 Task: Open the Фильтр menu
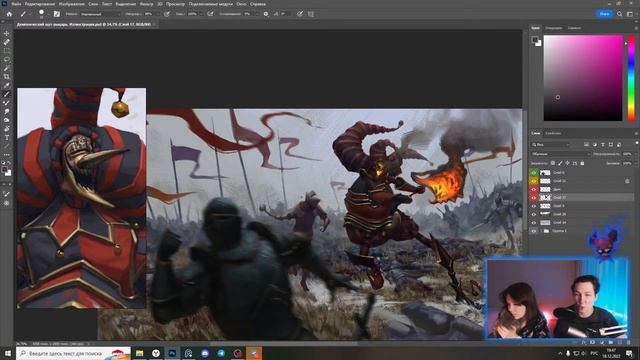(x=147, y=4)
